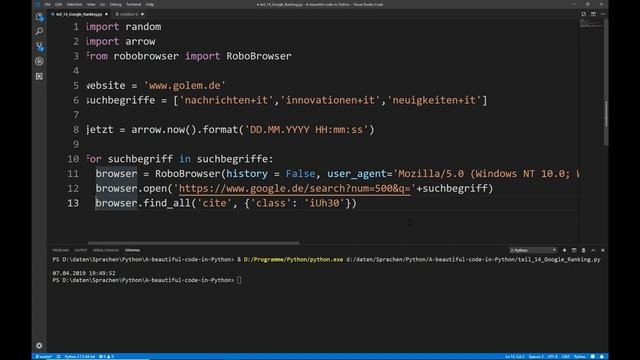The height and width of the screenshot is (360, 640).
Task: Switch to the Untitled-1 editor tab
Action: [129, 14]
